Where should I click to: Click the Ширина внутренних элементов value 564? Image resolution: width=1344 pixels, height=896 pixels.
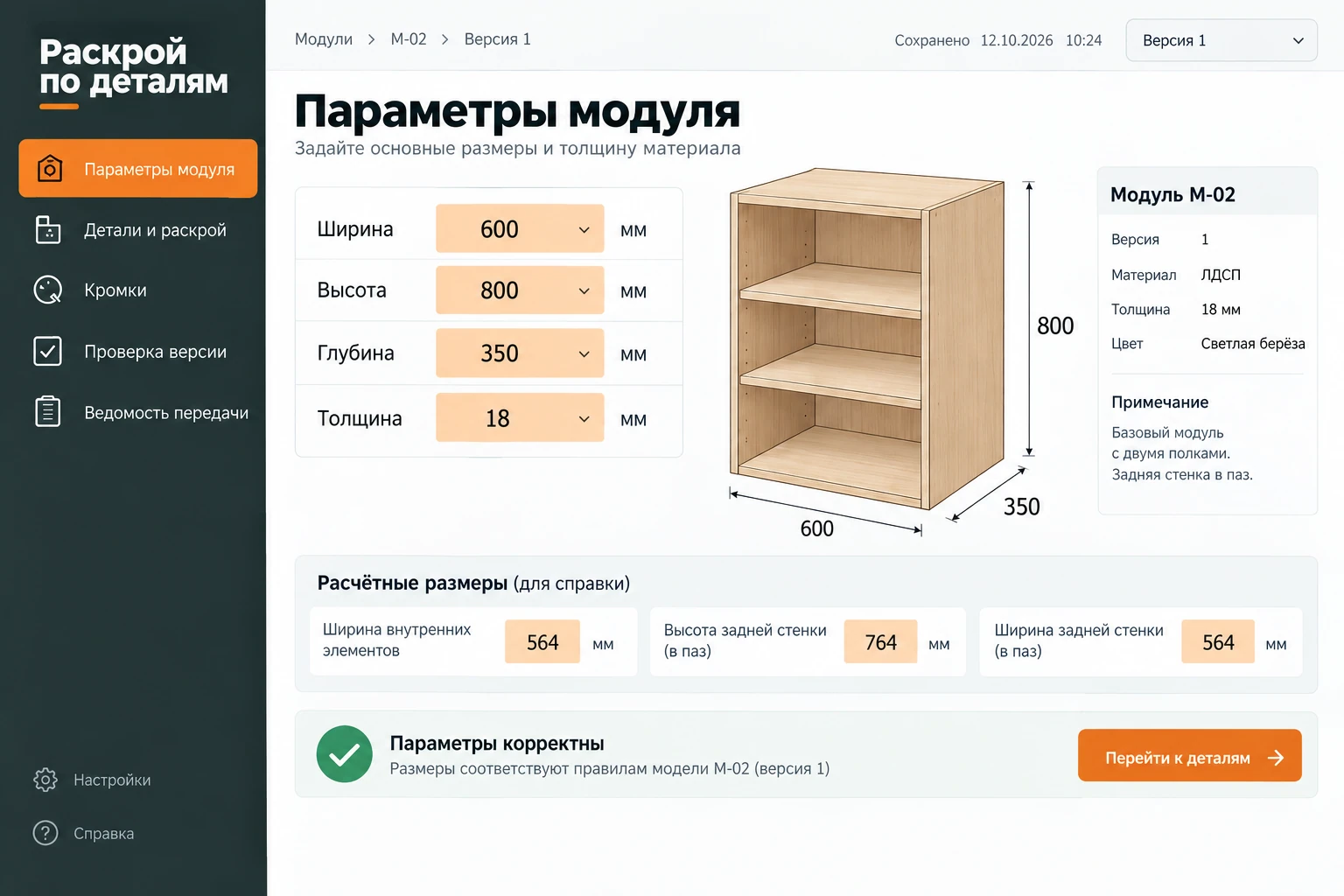542,642
